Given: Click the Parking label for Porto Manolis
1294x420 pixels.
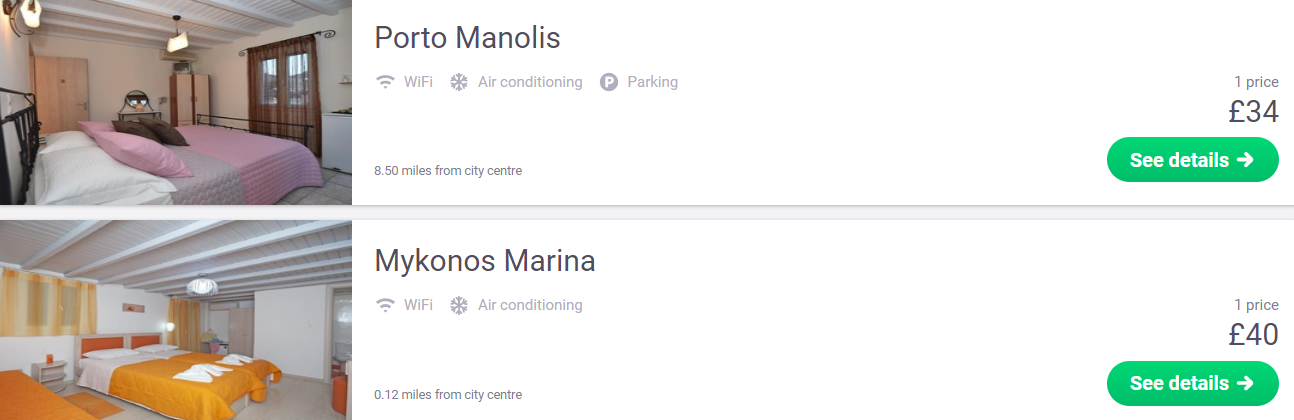Looking at the screenshot, I should 653,82.
